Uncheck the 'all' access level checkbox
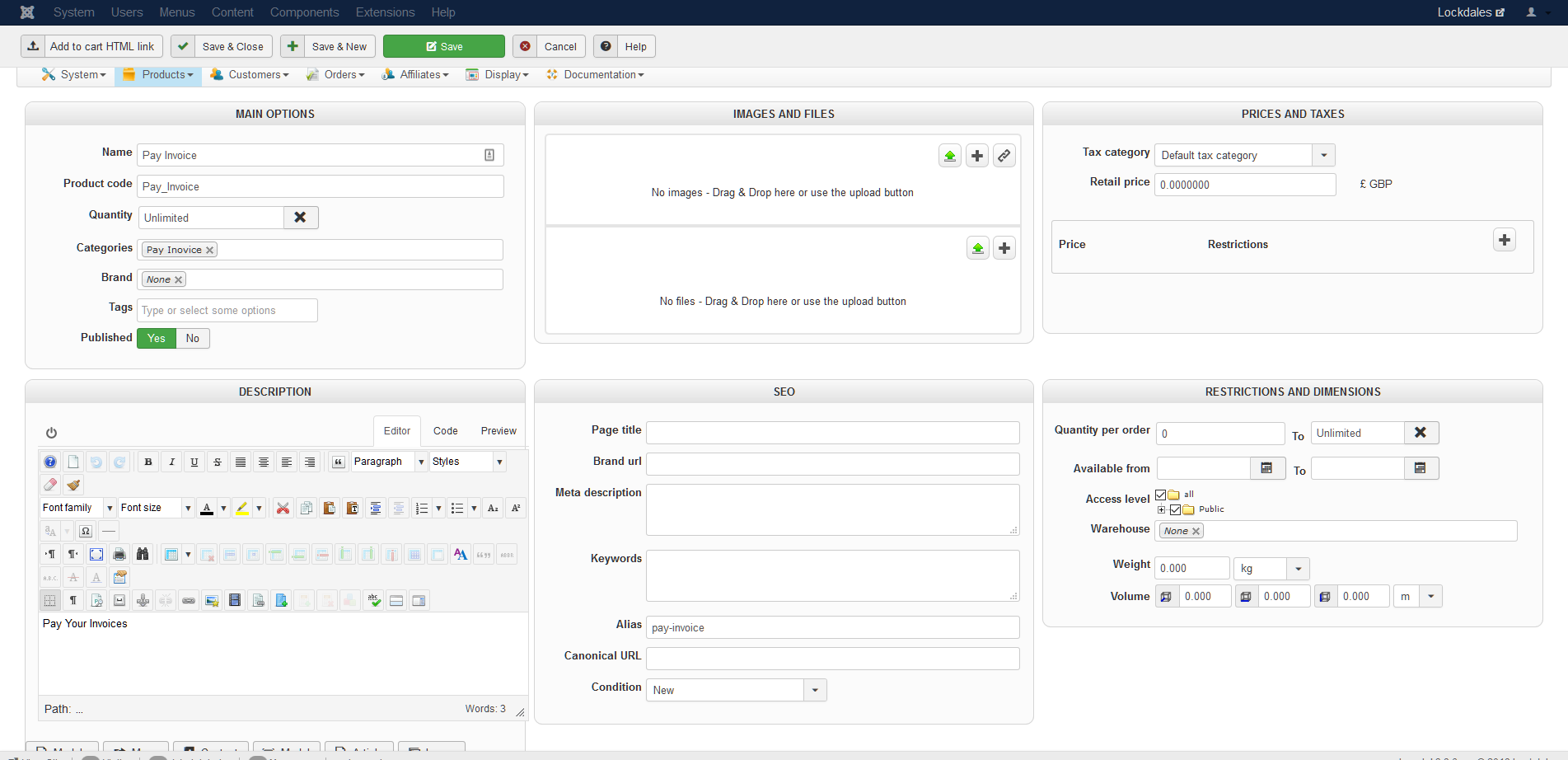Image resolution: width=1568 pixels, height=760 pixels. pos(1160,495)
